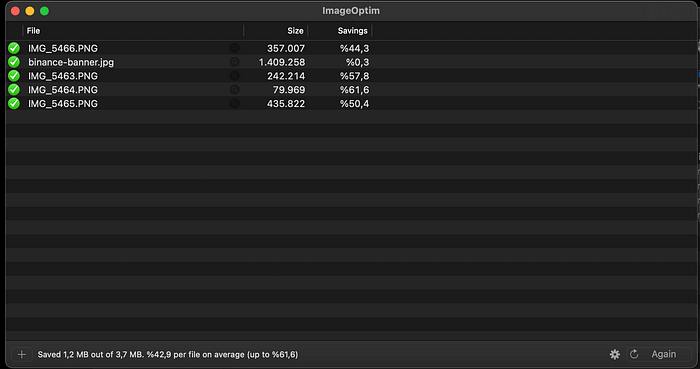Click the green zoom window button
The width and height of the screenshot is (700, 369).
(44, 11)
